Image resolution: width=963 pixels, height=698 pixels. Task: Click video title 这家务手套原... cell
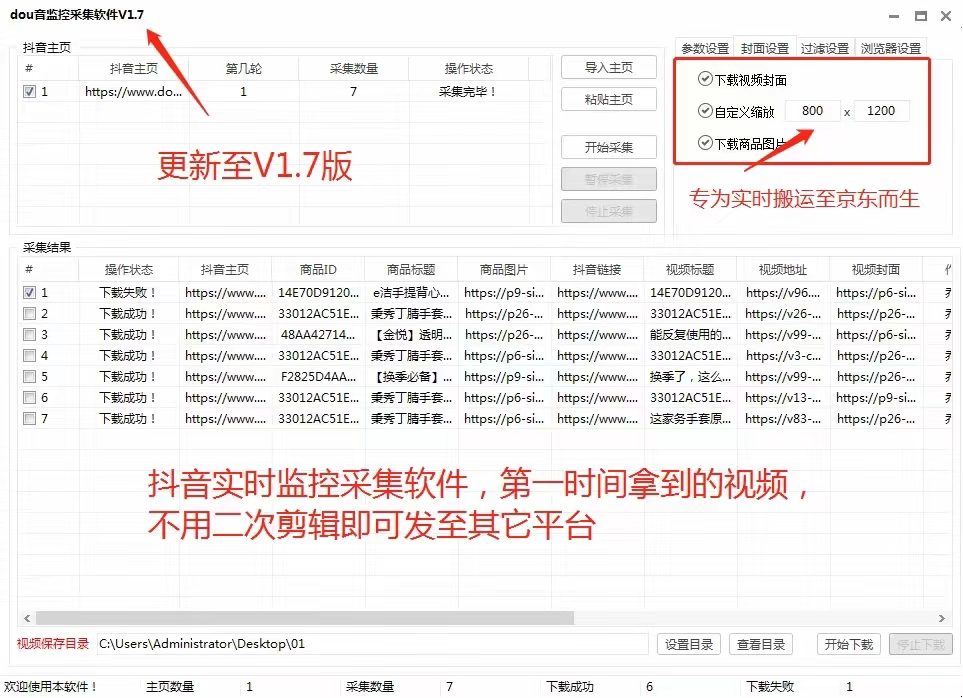(x=690, y=419)
